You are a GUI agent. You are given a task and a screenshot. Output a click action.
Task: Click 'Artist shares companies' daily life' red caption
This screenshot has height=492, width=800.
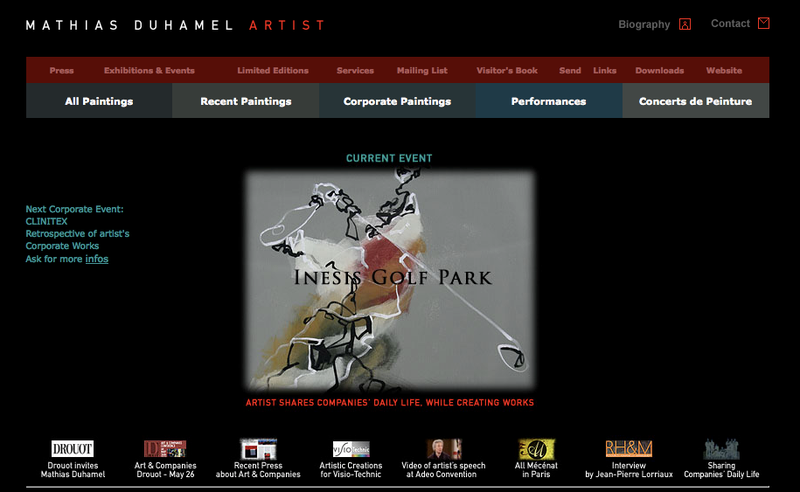click(x=390, y=403)
